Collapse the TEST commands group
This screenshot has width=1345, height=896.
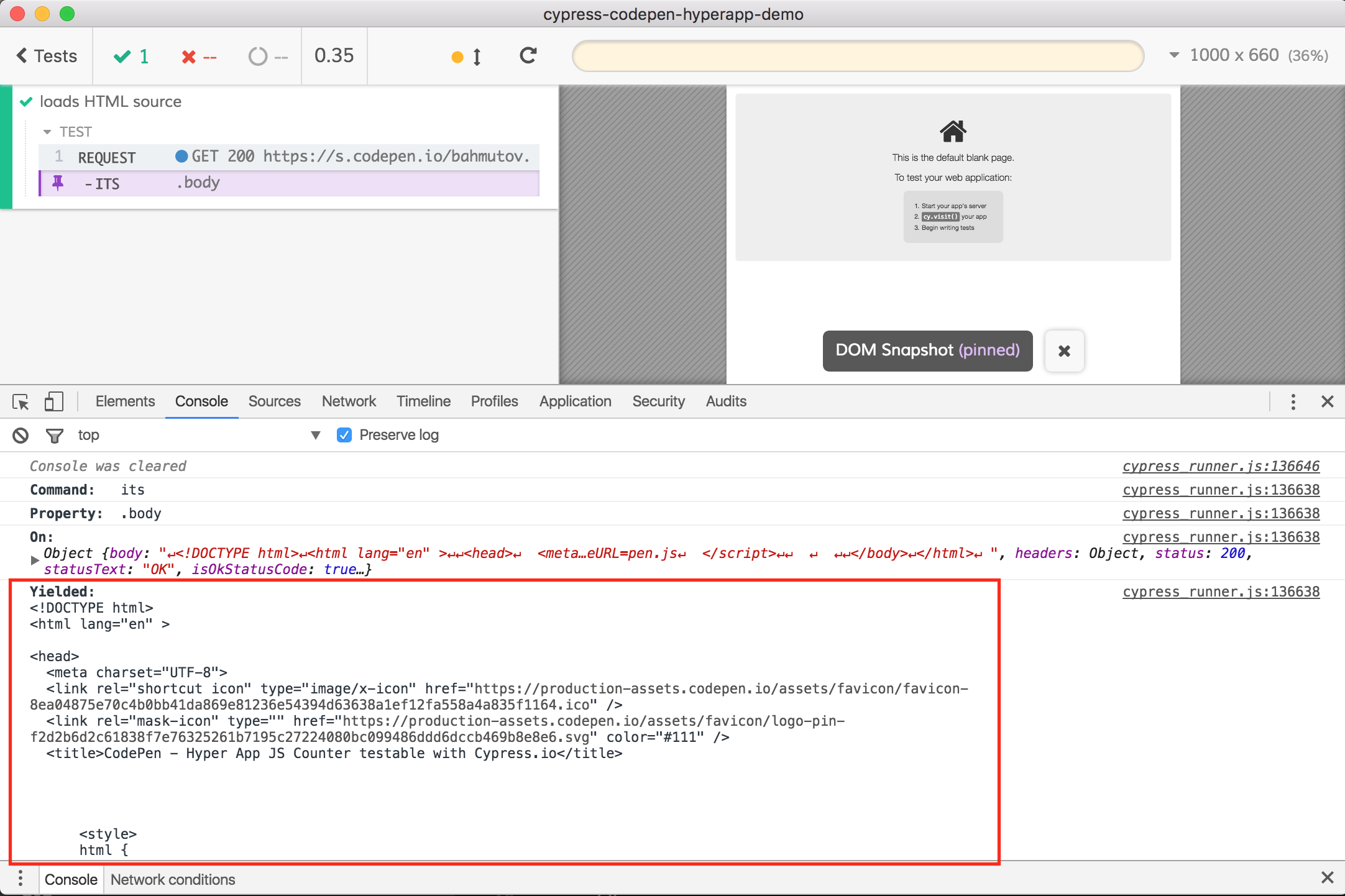coord(47,132)
